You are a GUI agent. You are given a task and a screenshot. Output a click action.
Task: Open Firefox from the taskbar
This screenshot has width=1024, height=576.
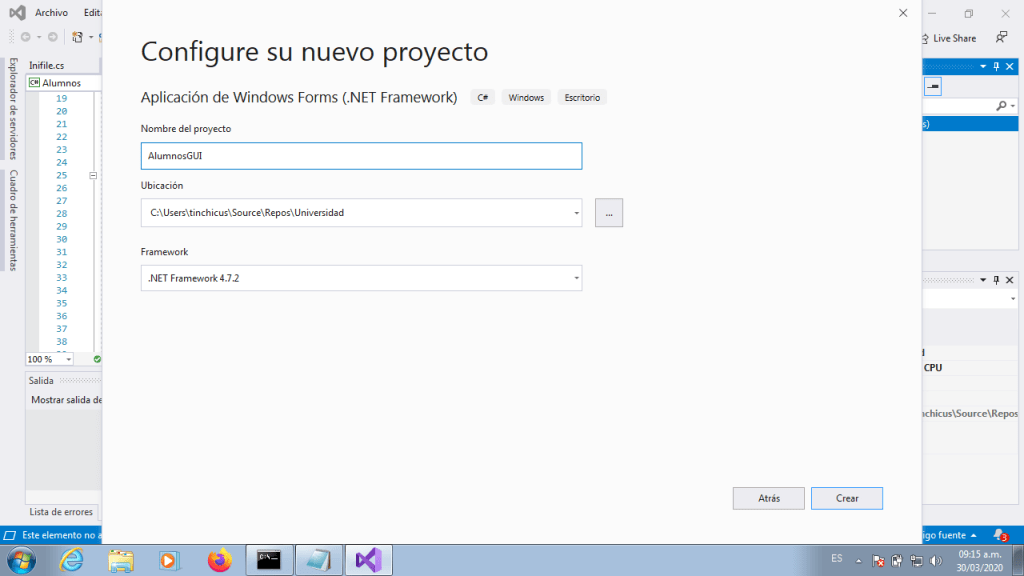[x=219, y=560]
